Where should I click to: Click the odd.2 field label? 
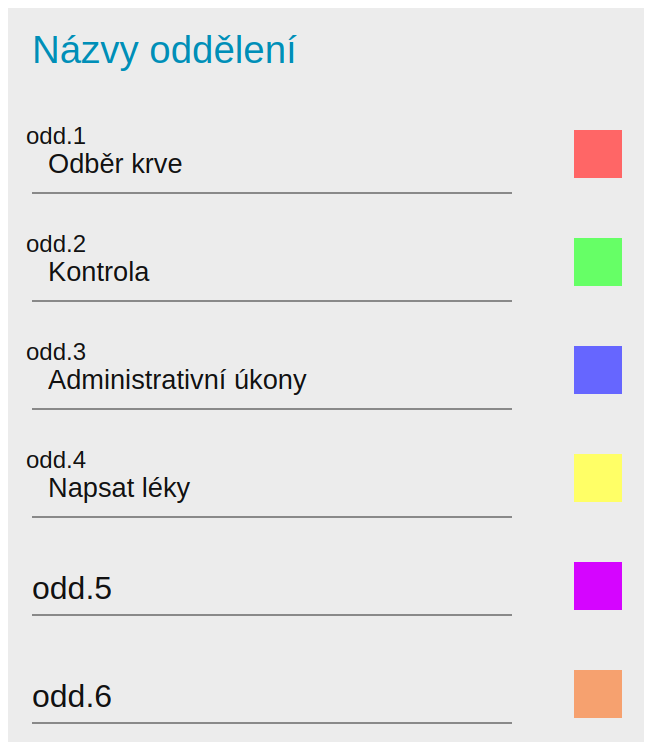56,243
